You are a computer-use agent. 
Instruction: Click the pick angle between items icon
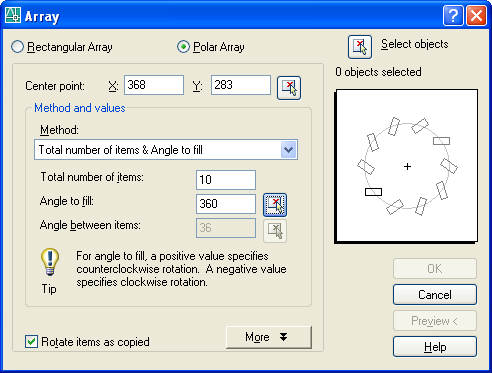tap(275, 231)
